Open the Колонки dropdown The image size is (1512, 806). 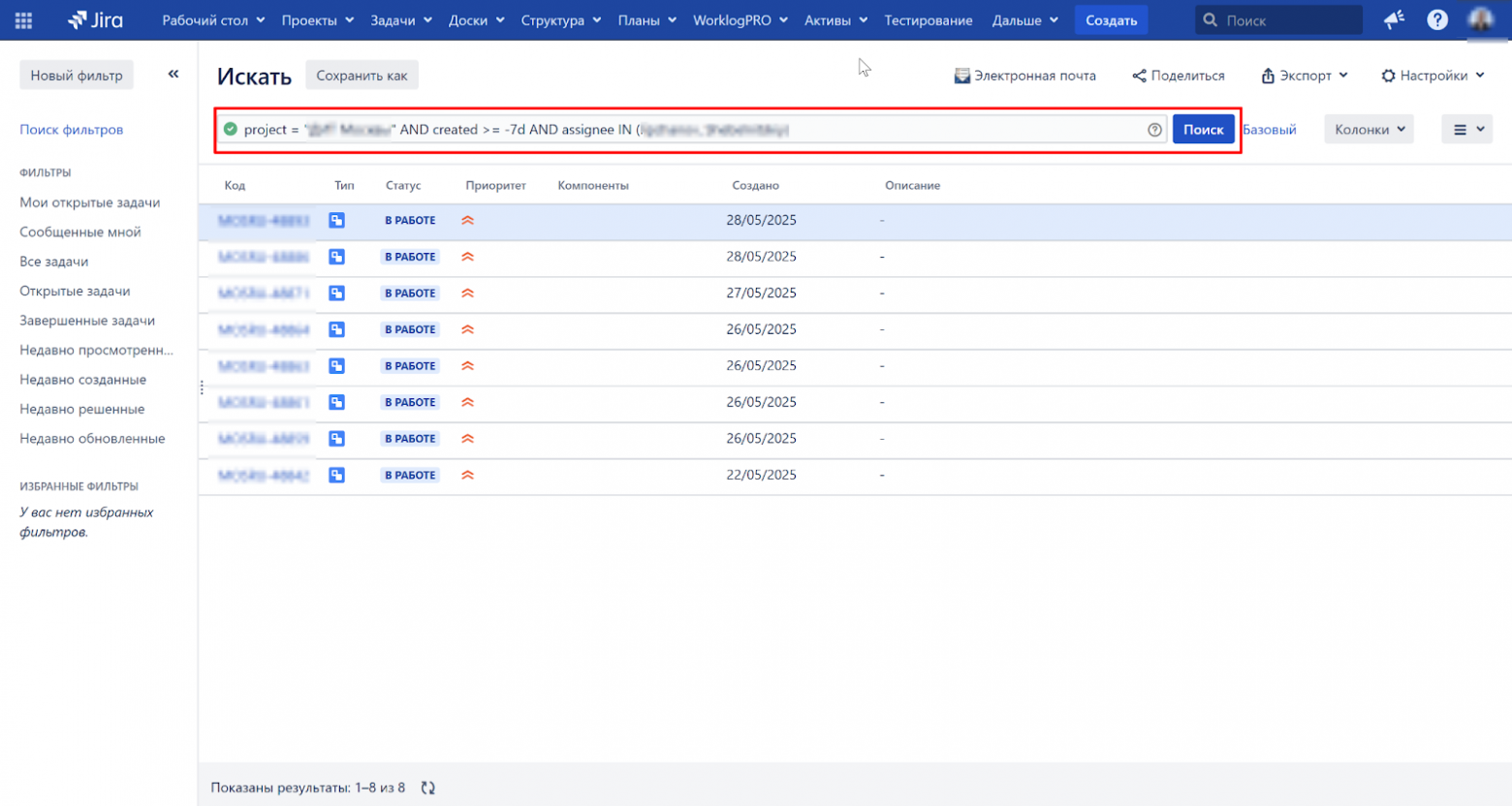point(1368,129)
